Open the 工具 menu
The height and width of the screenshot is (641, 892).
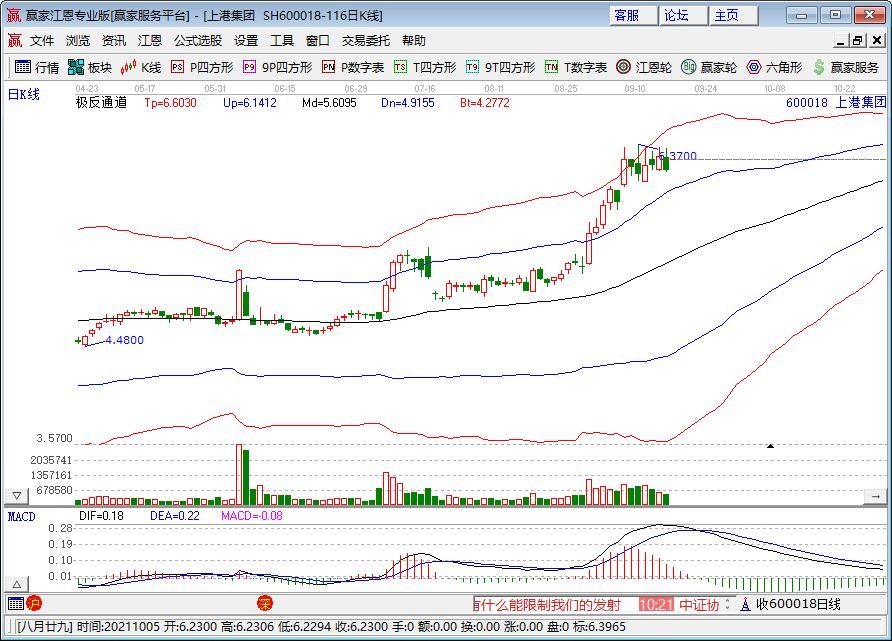pos(282,40)
